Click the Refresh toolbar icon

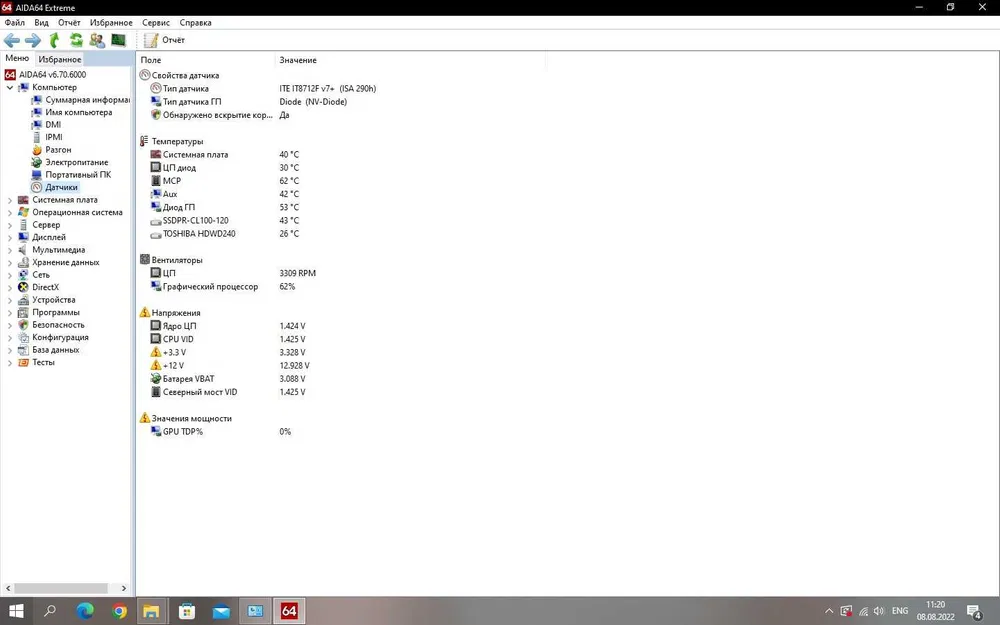click(76, 40)
